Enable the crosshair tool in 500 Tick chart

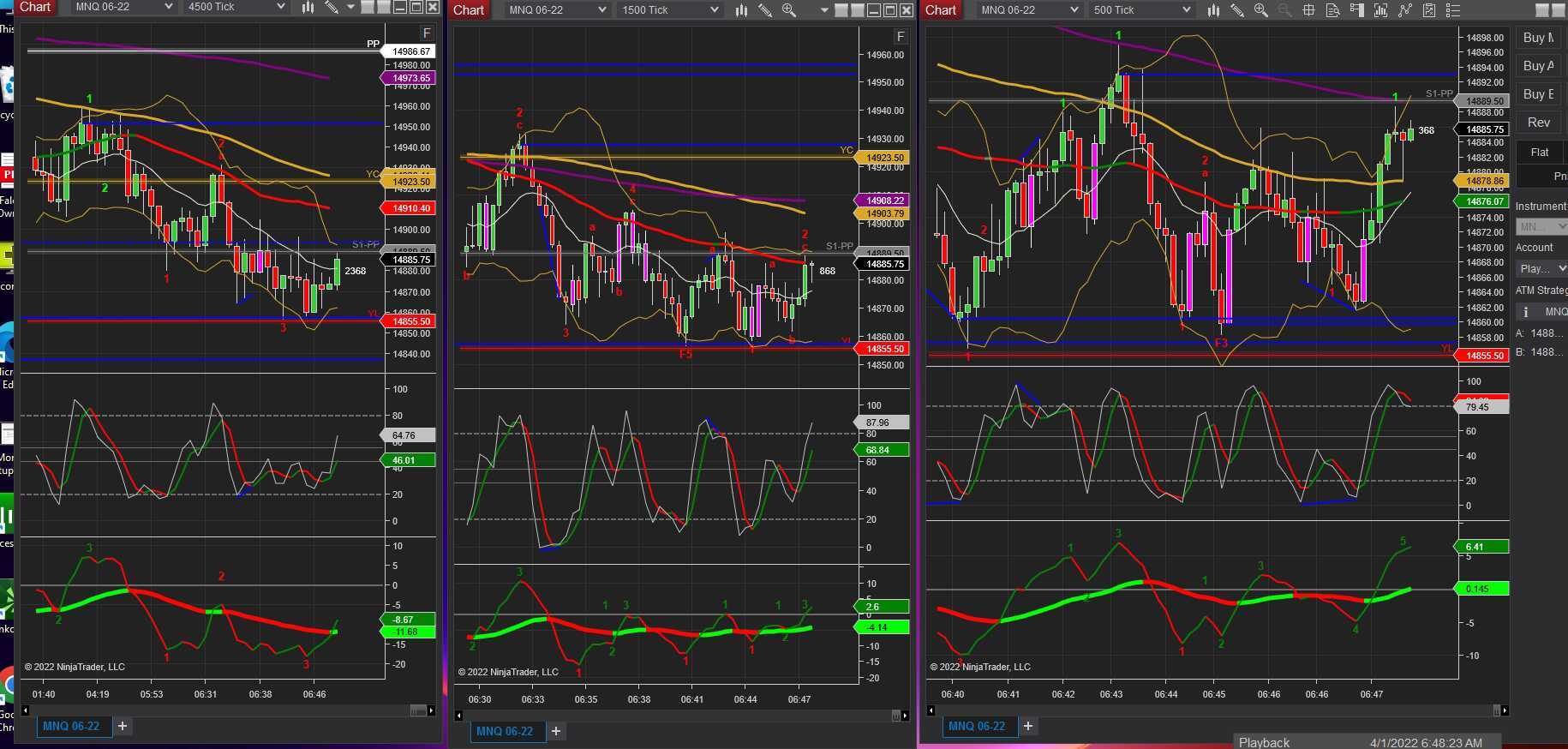click(x=1308, y=10)
